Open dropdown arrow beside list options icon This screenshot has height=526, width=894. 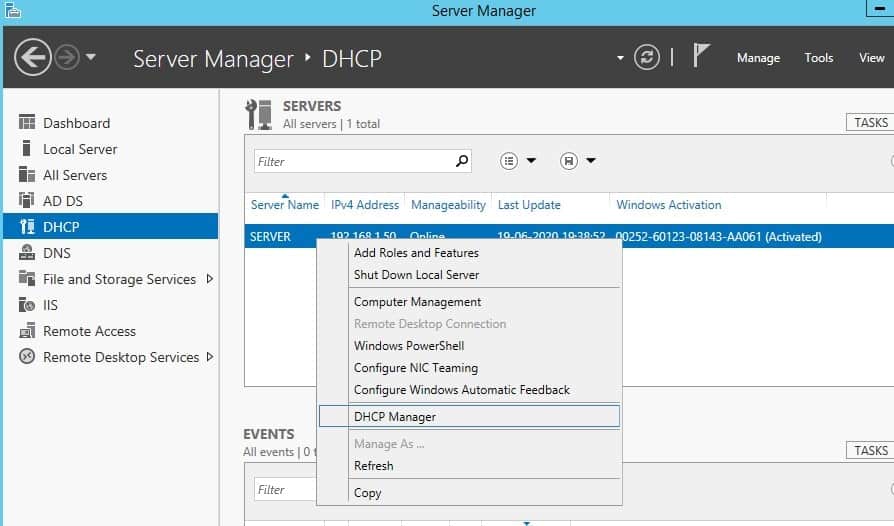click(531, 161)
